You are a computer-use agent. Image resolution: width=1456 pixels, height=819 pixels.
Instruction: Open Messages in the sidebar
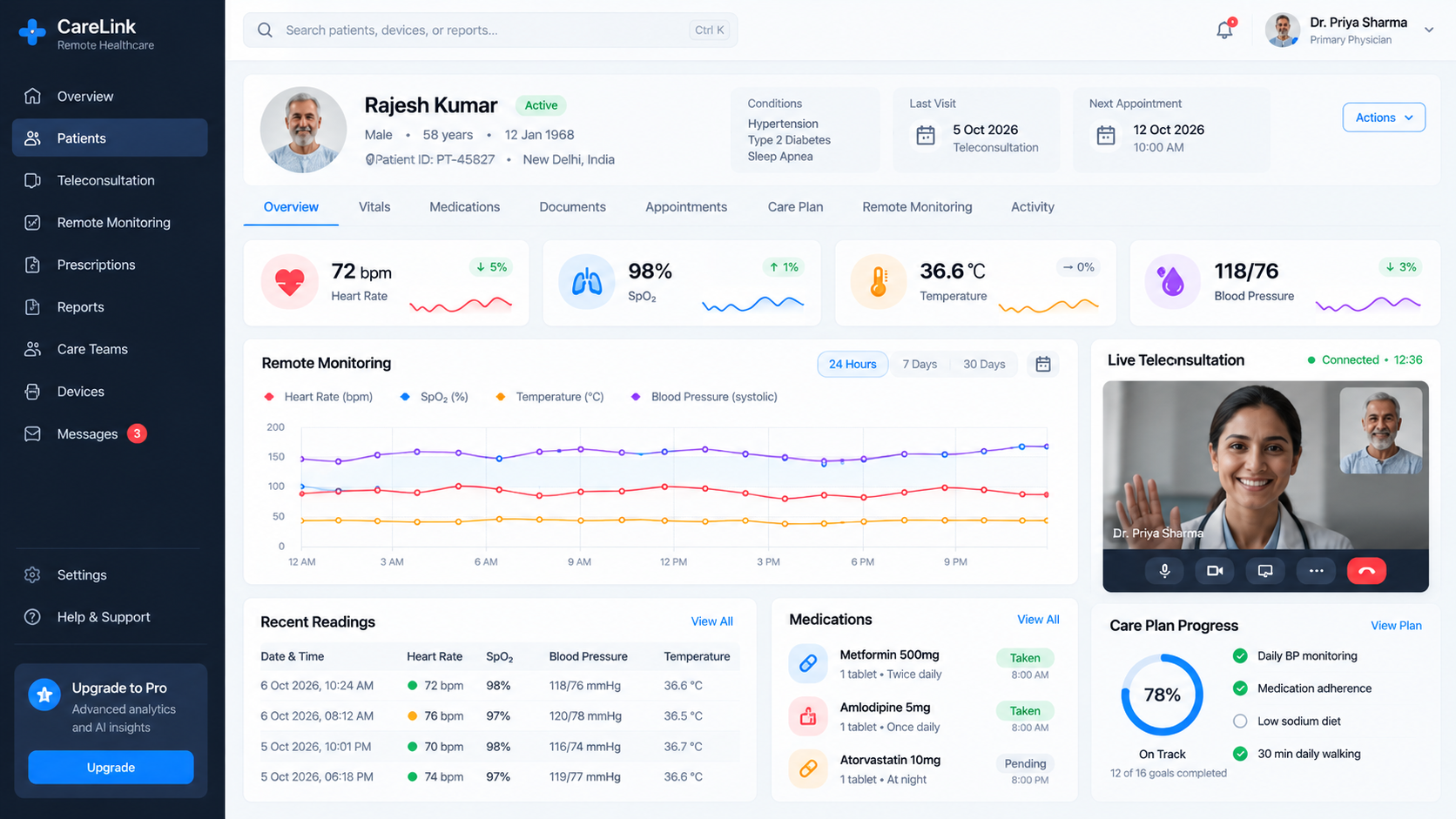pyautogui.click(x=110, y=433)
